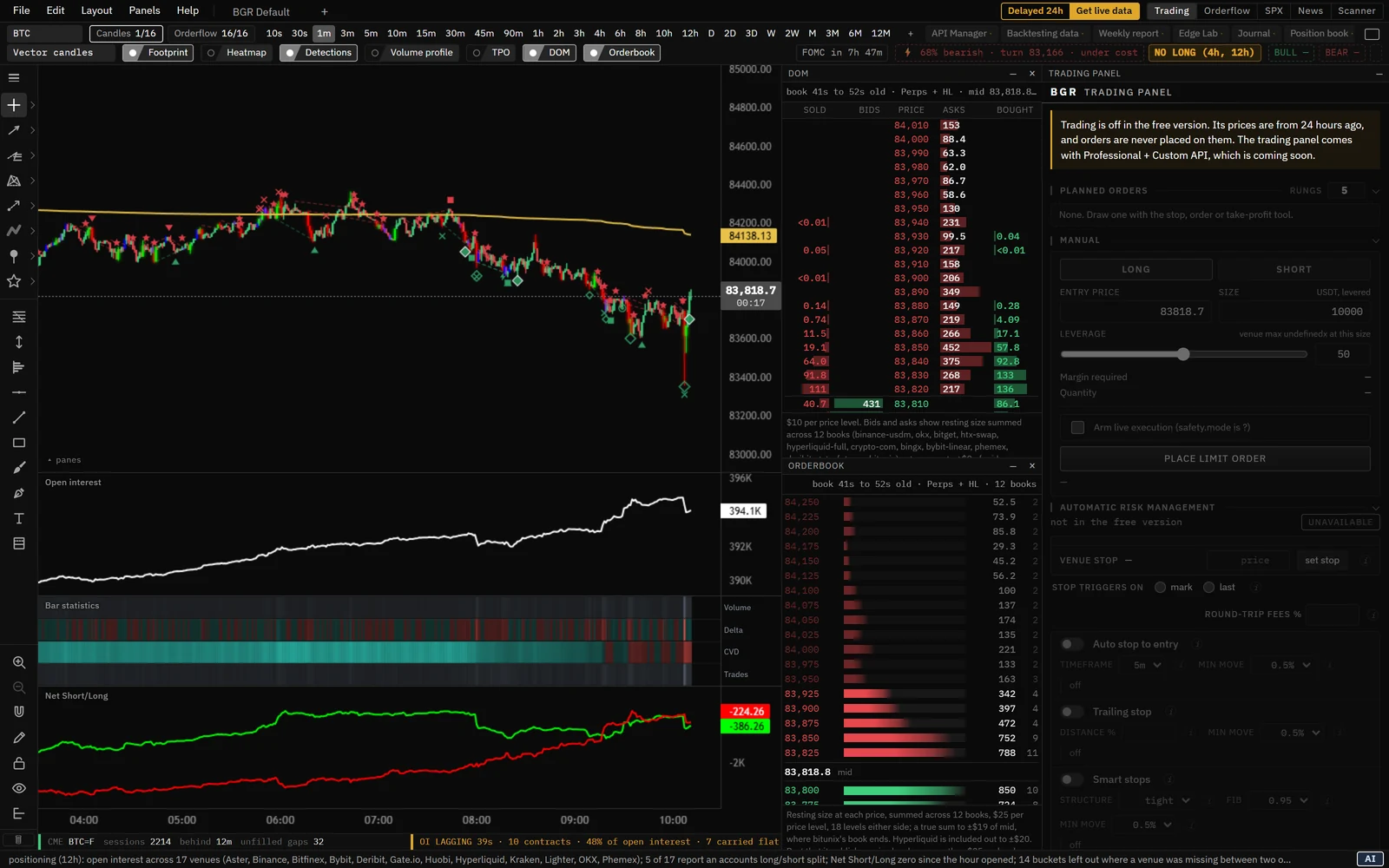1389x868 pixels.
Task: Toggle the magnet snap icon
Action: [19, 712]
